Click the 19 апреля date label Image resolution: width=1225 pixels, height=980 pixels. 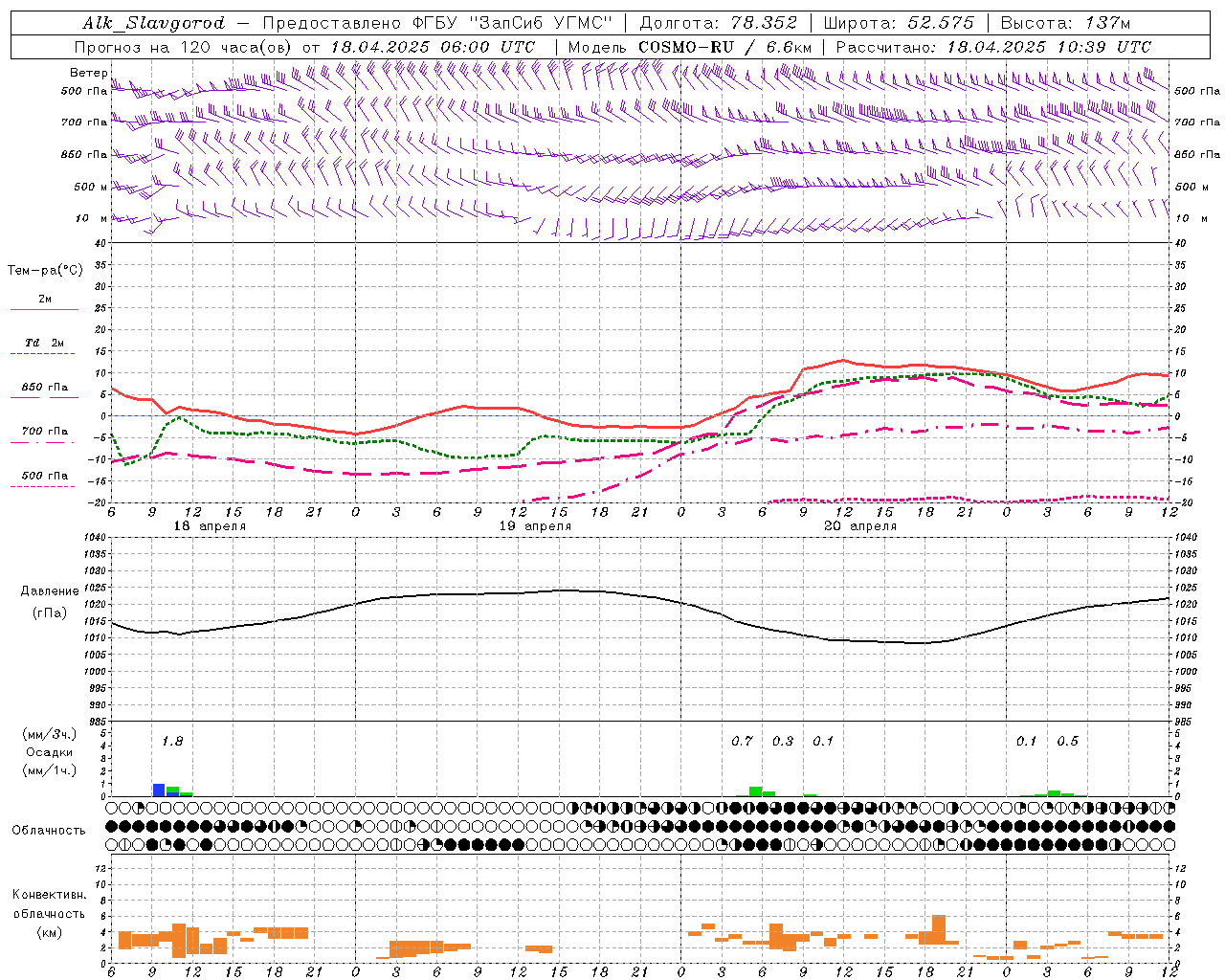click(535, 526)
